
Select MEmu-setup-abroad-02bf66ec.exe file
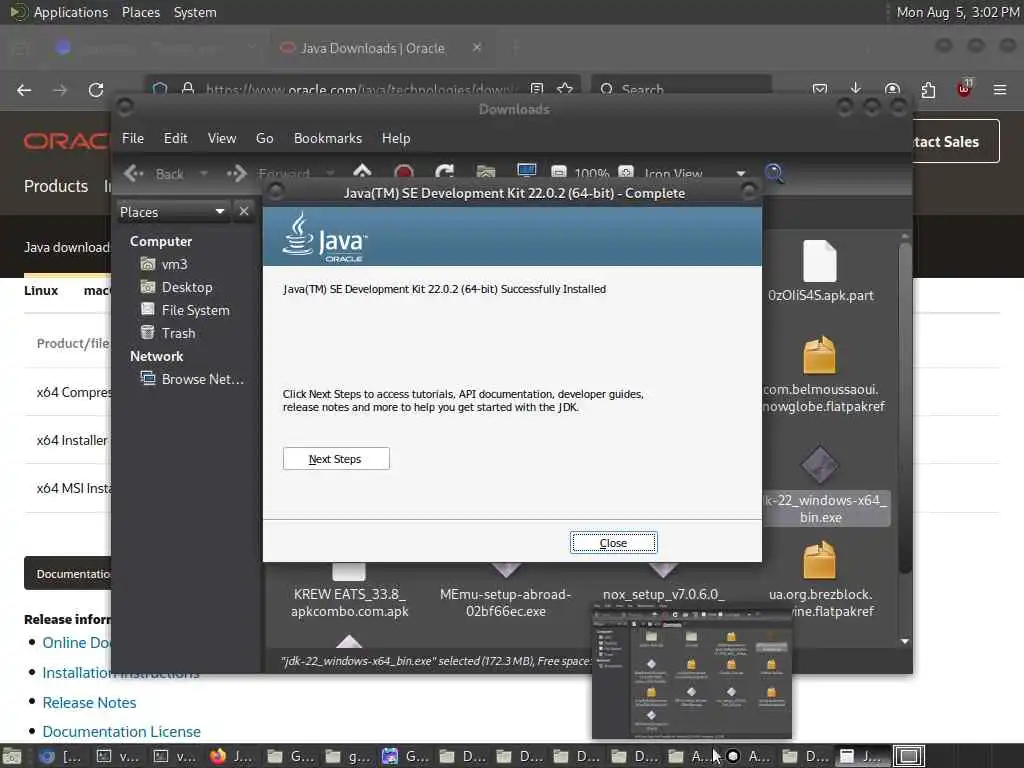pyautogui.click(x=505, y=603)
